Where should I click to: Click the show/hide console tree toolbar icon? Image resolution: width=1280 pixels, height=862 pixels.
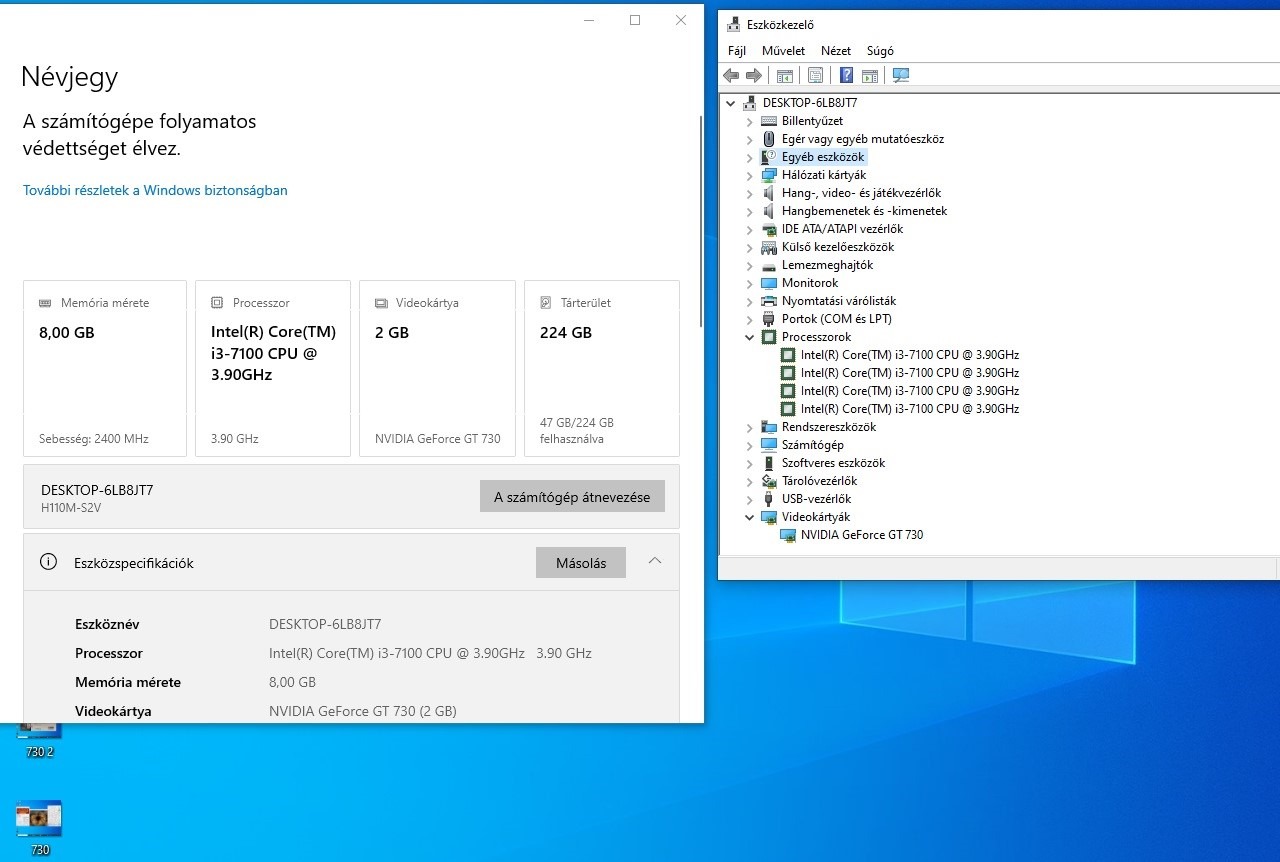point(785,76)
